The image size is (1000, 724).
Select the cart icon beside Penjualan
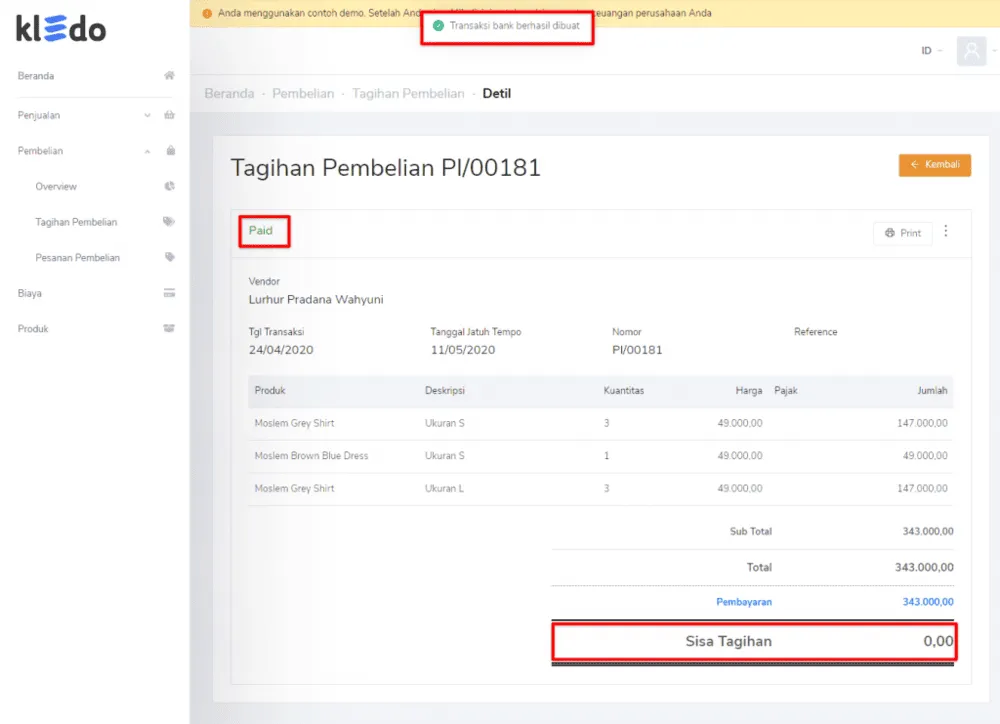[x=169, y=115]
